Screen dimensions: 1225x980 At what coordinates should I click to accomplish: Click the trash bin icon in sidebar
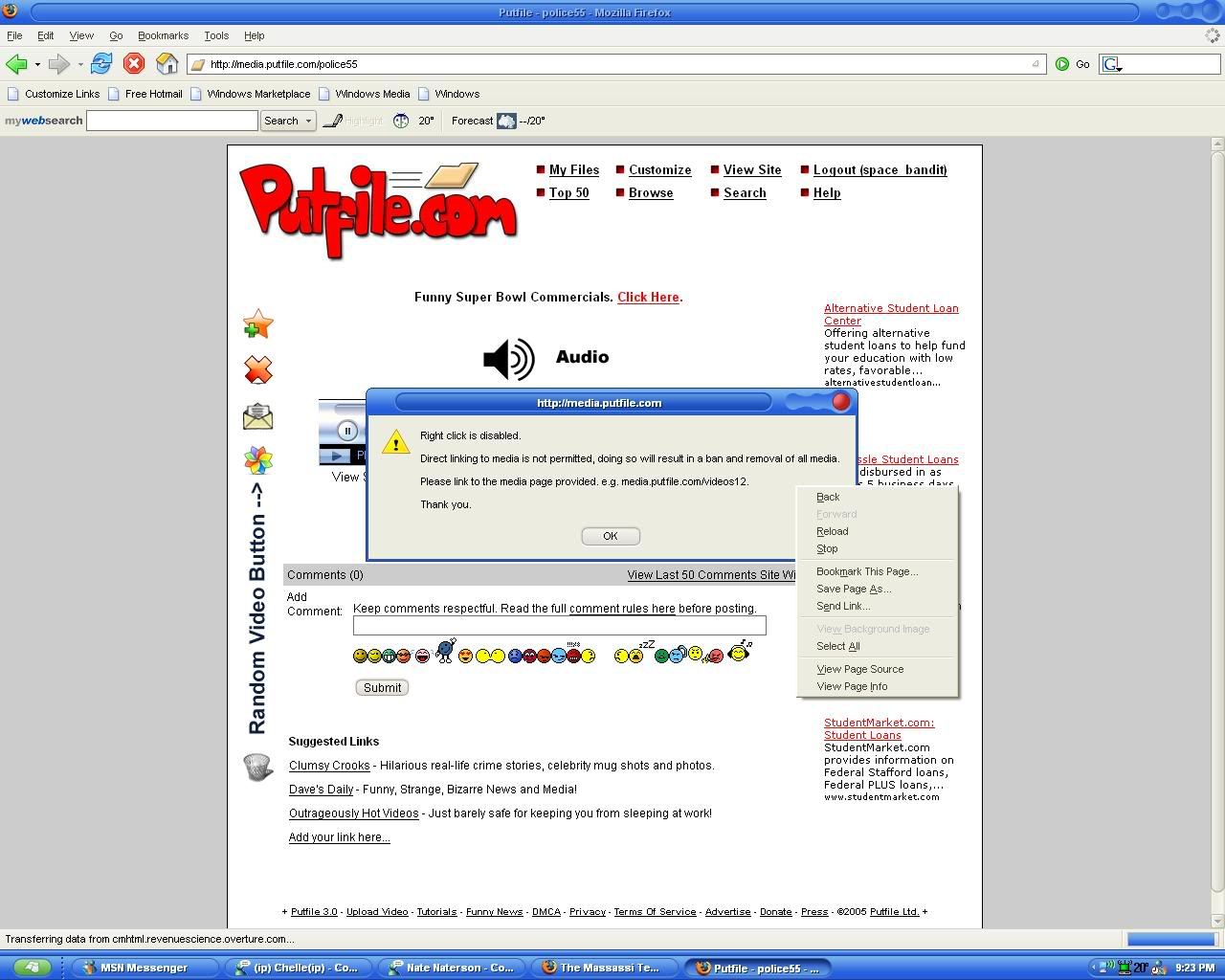[256, 767]
